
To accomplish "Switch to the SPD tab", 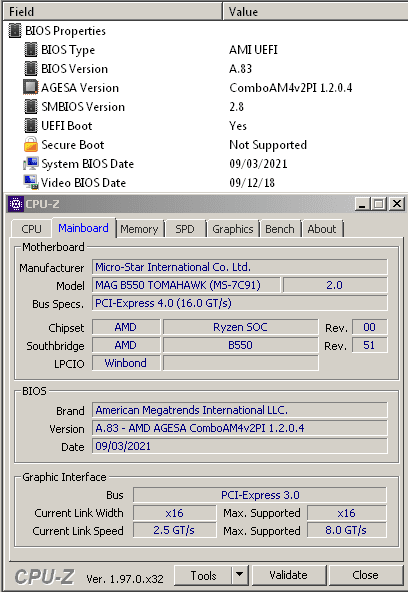I will [185, 229].
